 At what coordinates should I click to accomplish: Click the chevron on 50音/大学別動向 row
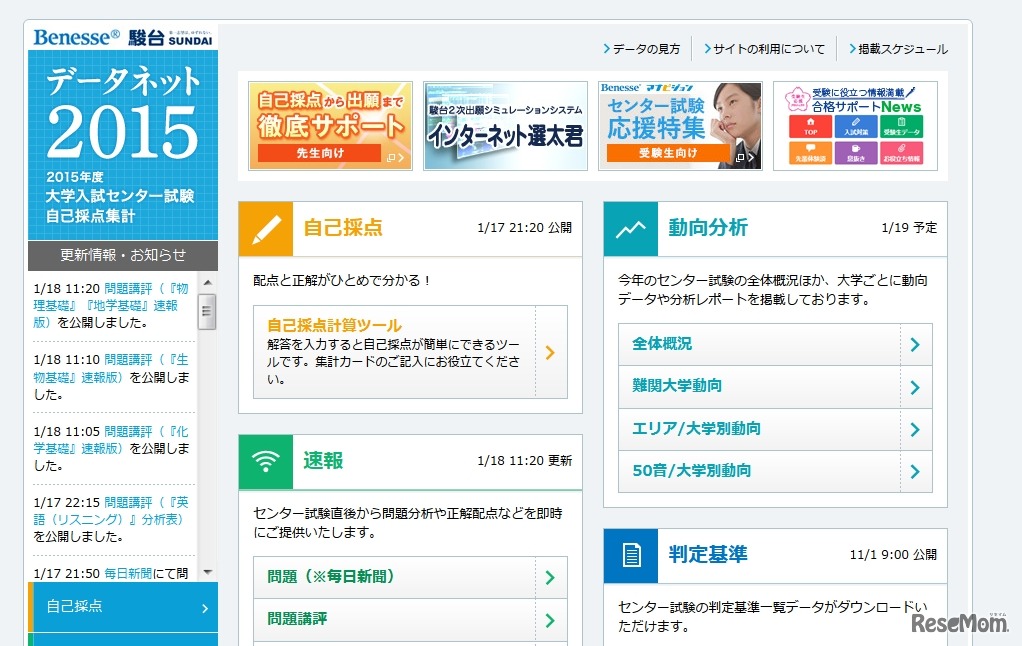(x=915, y=471)
